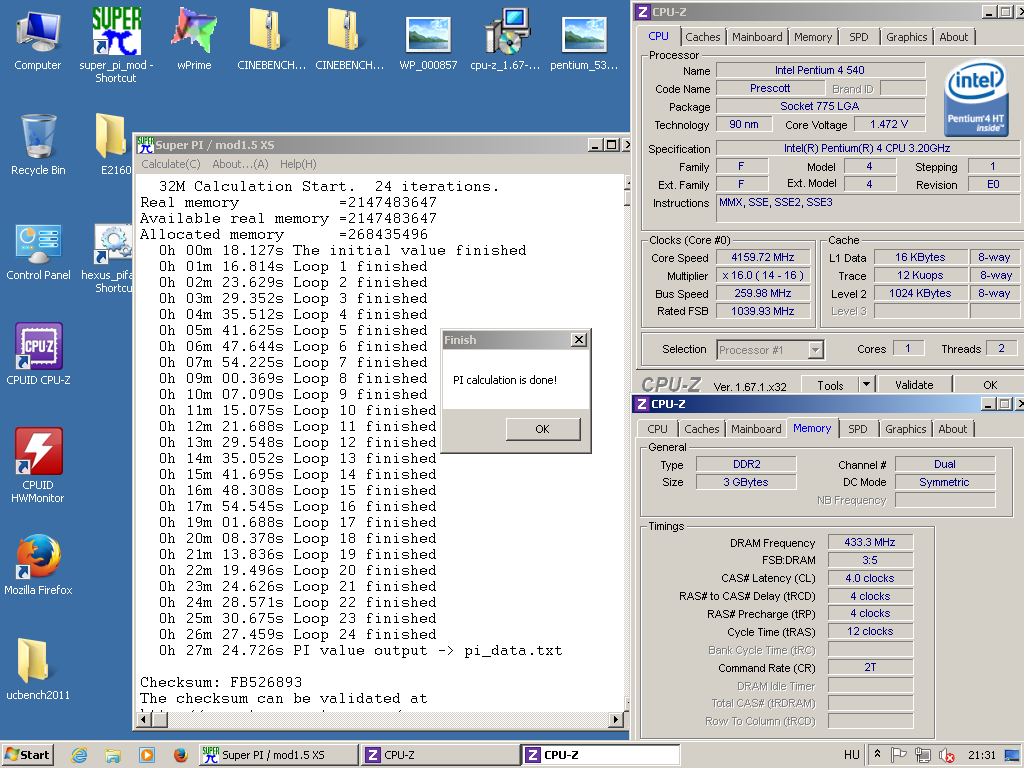Viewport: 1024px width, 768px height.
Task: Click the DRAM Frequency value 433.3 MHz
Action: pyautogui.click(x=870, y=542)
